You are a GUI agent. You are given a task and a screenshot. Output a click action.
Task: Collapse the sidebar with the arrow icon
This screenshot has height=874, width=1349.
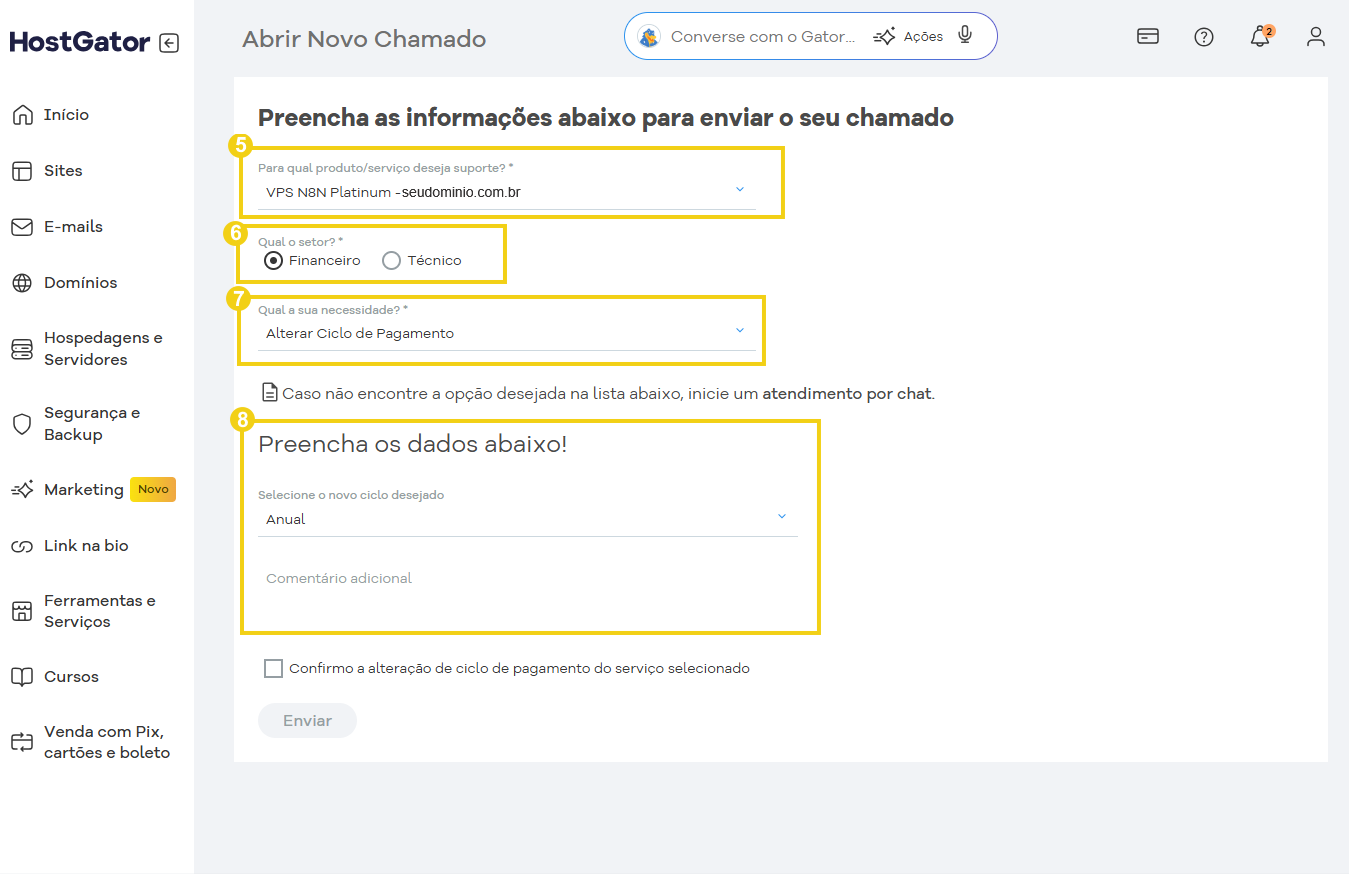[x=170, y=42]
